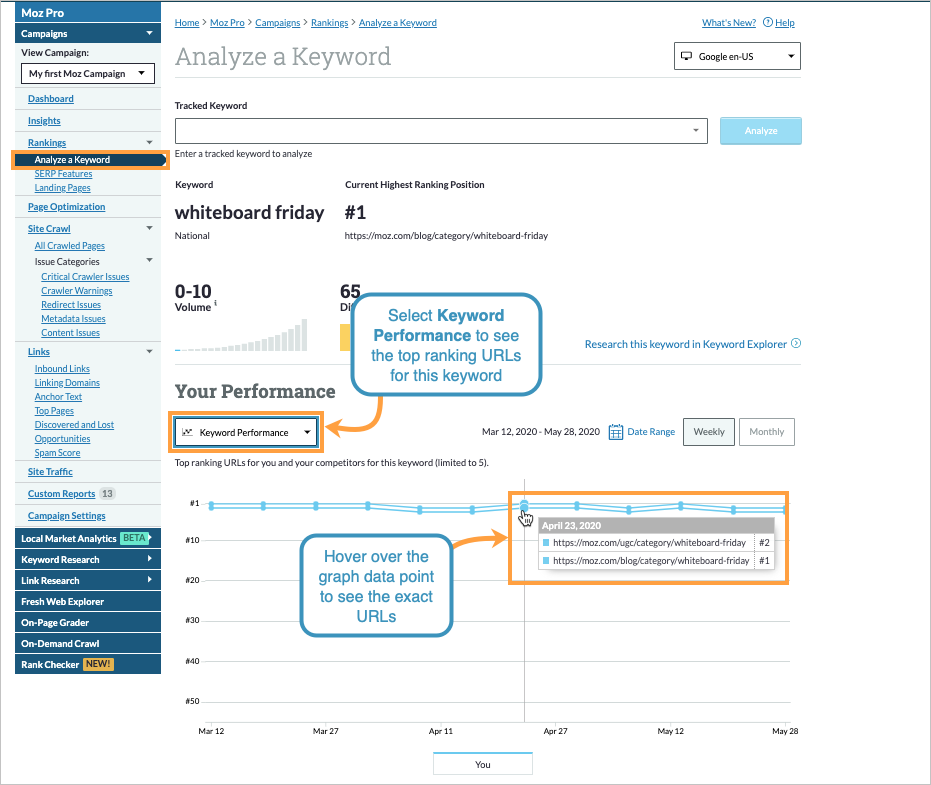This screenshot has height=785, width=931.
Task: Expand the Link Research menu arrow
Action: 149,580
